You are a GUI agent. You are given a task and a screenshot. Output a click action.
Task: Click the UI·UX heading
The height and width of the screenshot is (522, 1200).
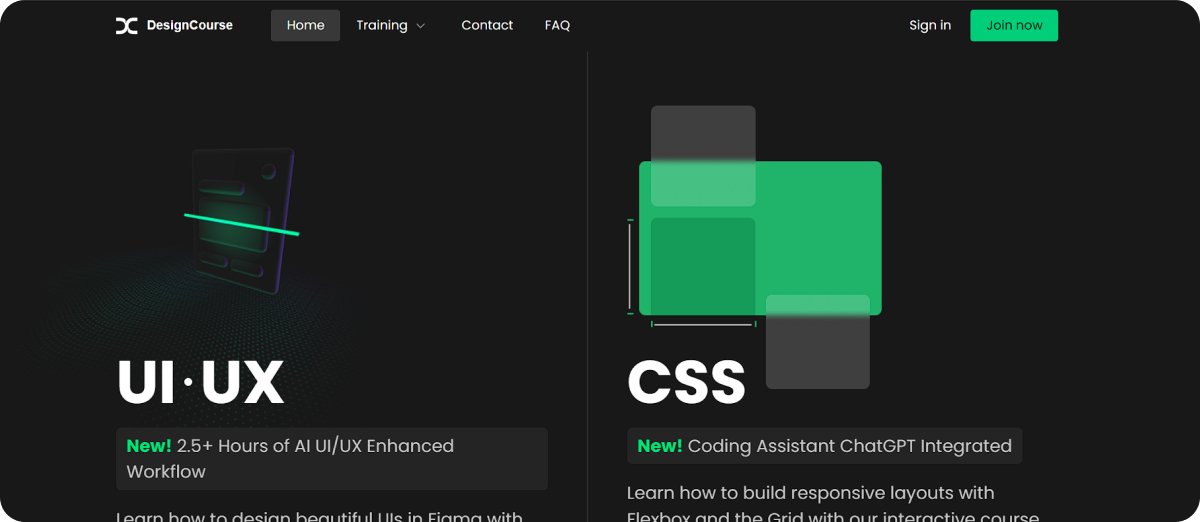[200, 381]
